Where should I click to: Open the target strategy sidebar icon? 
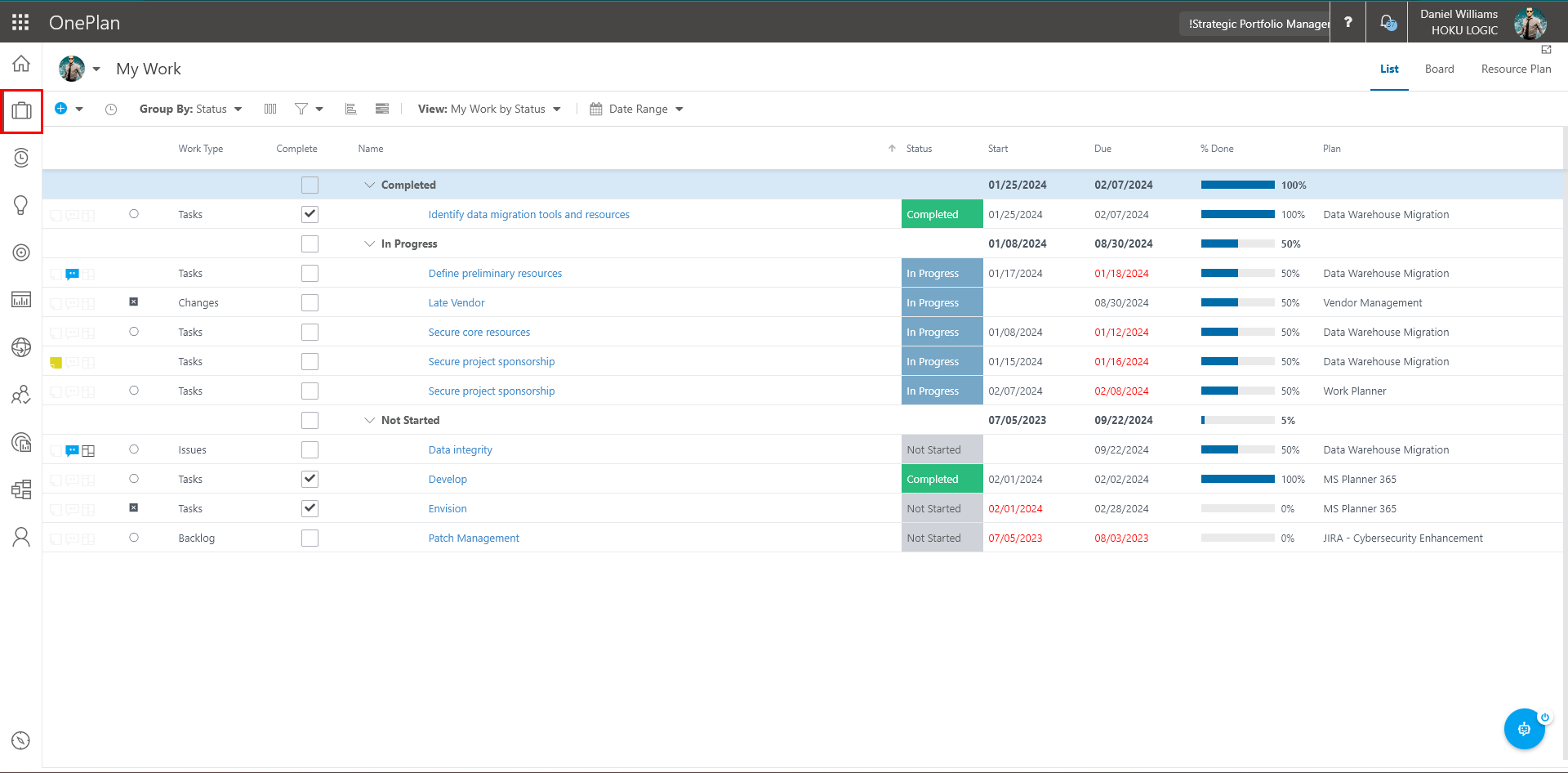(21, 252)
